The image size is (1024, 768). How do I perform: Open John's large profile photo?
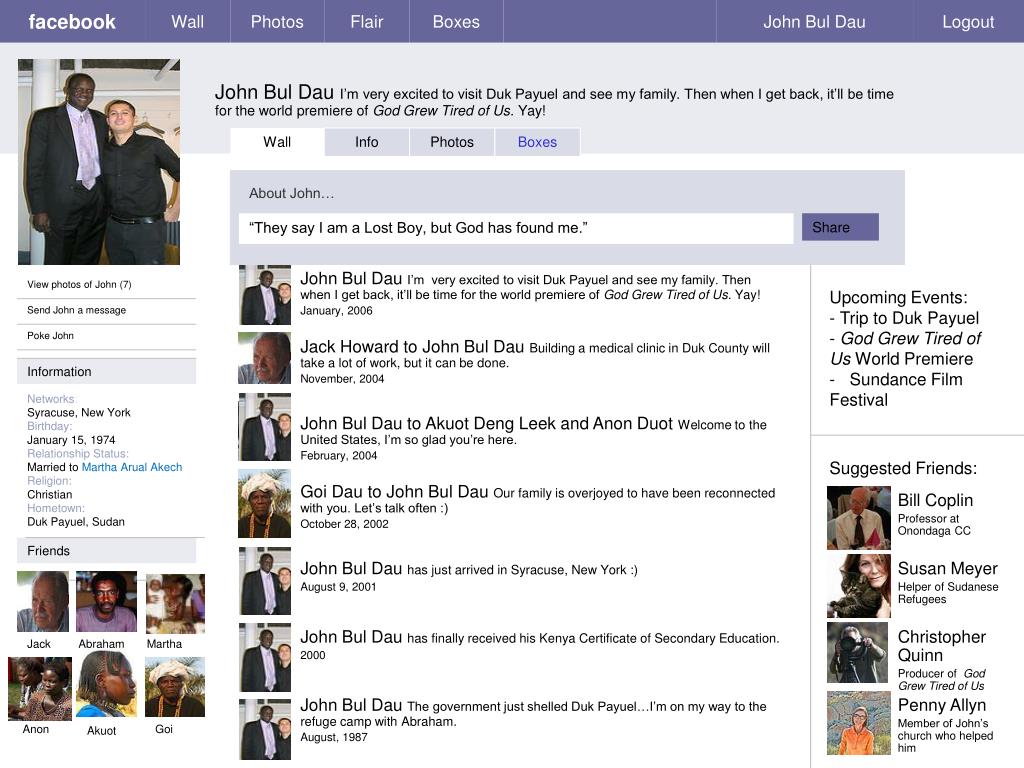coord(99,162)
